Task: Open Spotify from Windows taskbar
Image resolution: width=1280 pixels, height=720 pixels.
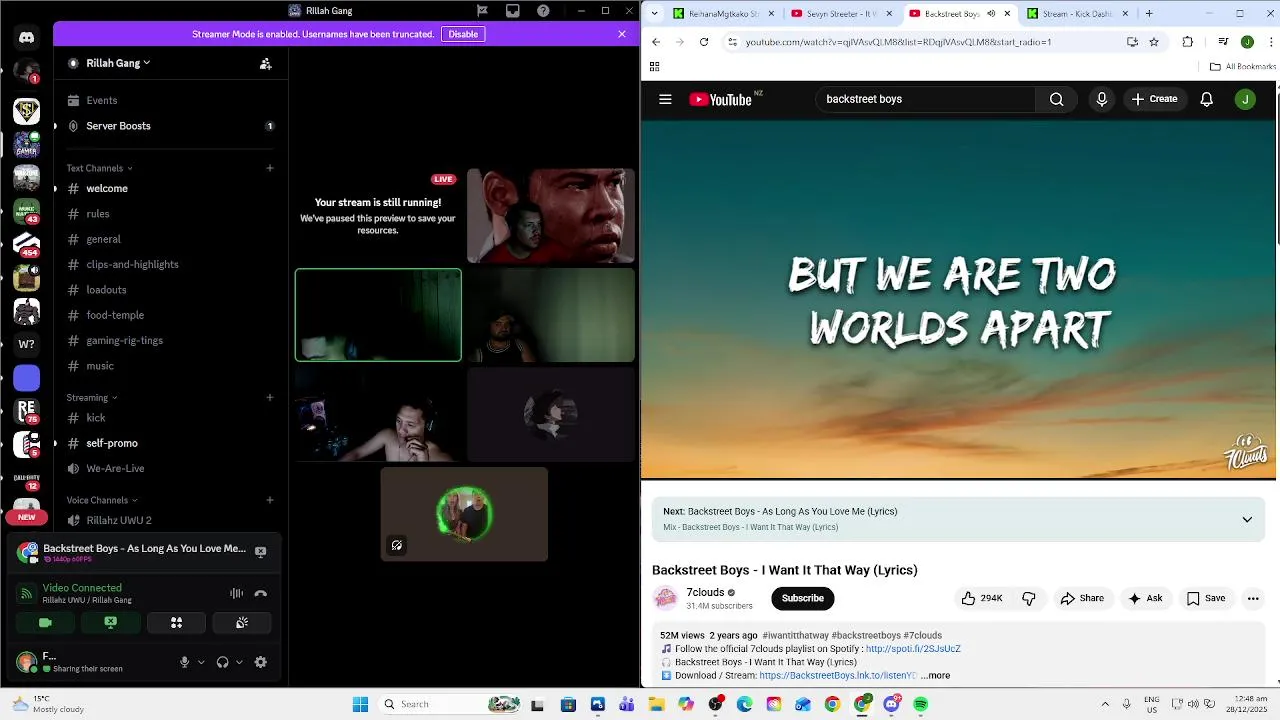Action: tap(921, 704)
